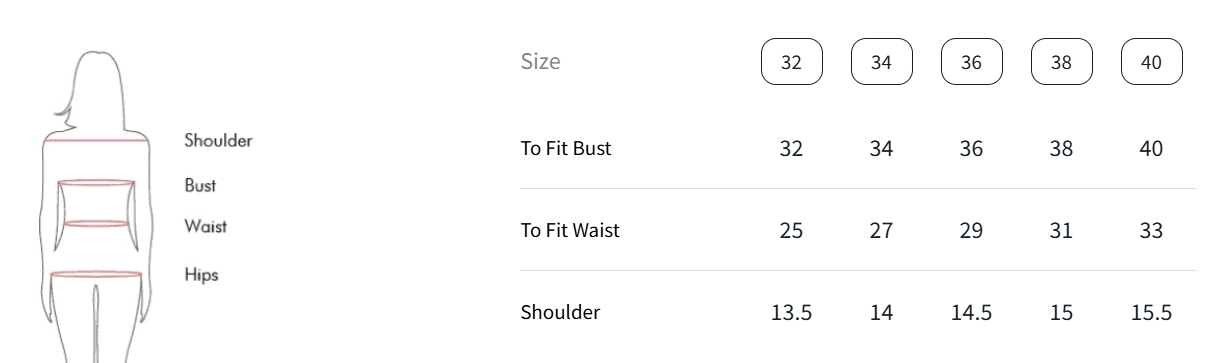
Task: Pick size 38 option
Action: pyautogui.click(x=1061, y=62)
